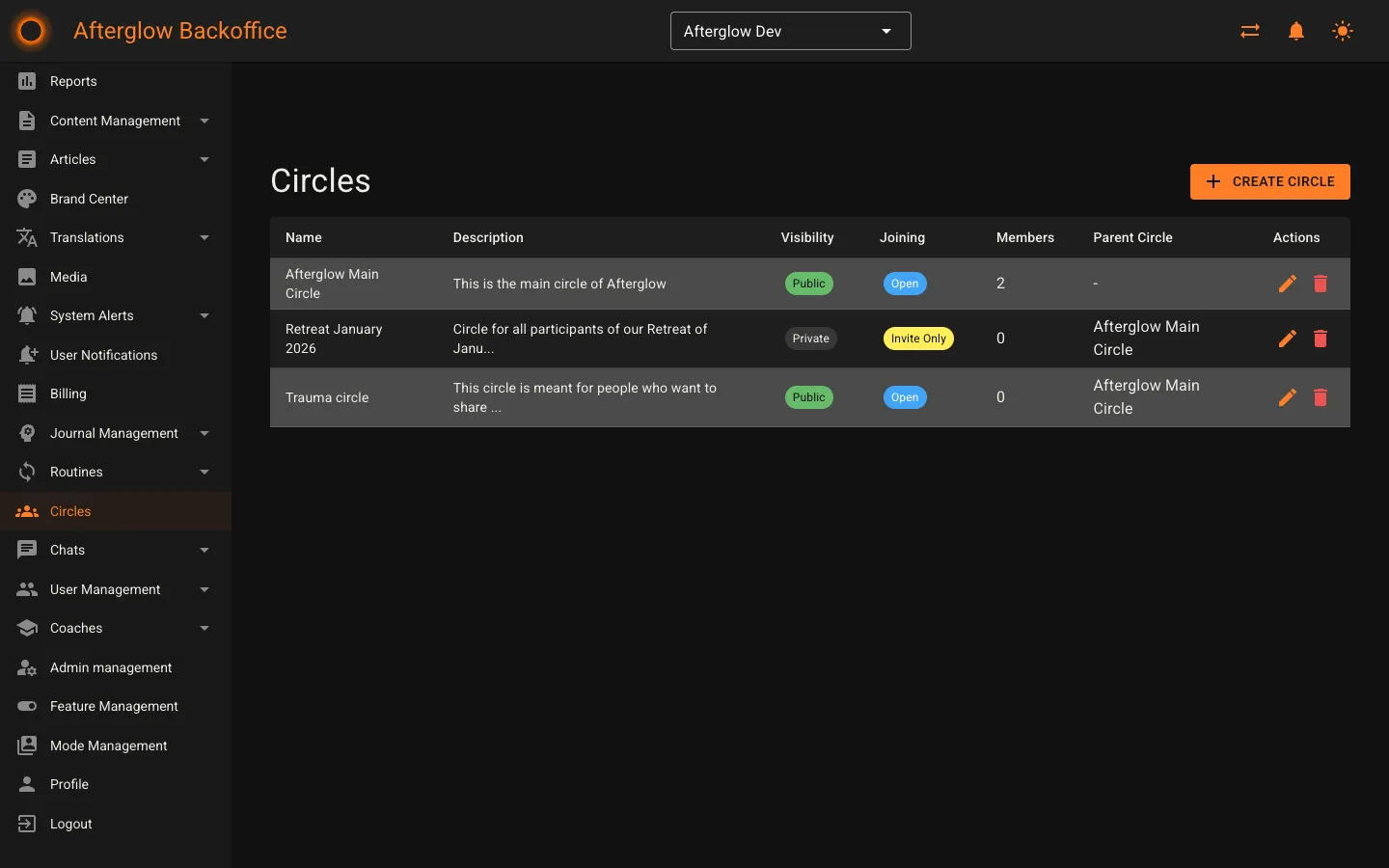Click the CREATE CIRCLE button
Image resolution: width=1389 pixels, height=868 pixels.
(x=1270, y=181)
